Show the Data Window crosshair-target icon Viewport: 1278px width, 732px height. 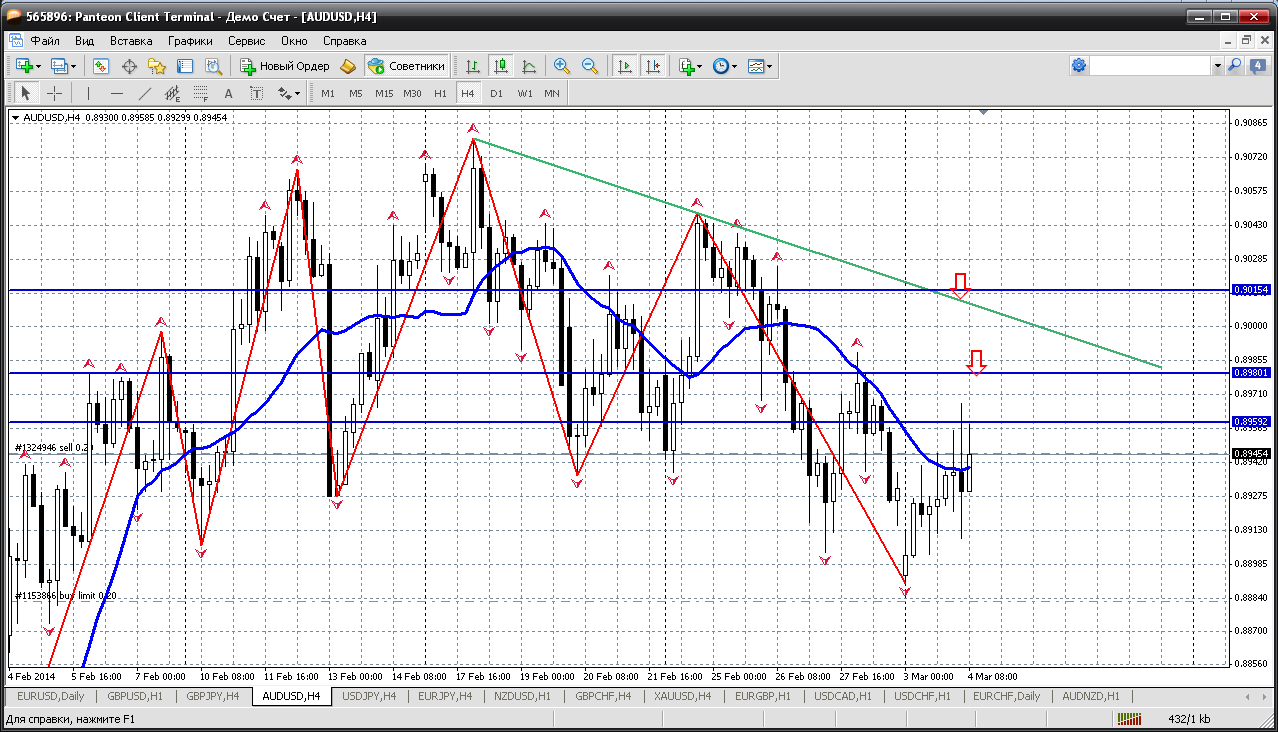pos(129,66)
